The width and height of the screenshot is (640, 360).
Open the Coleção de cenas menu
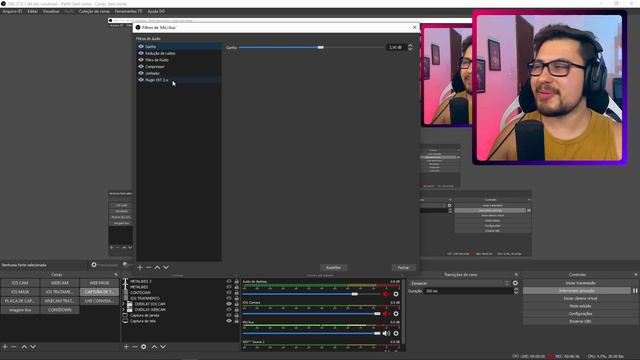pyautogui.click(x=94, y=11)
